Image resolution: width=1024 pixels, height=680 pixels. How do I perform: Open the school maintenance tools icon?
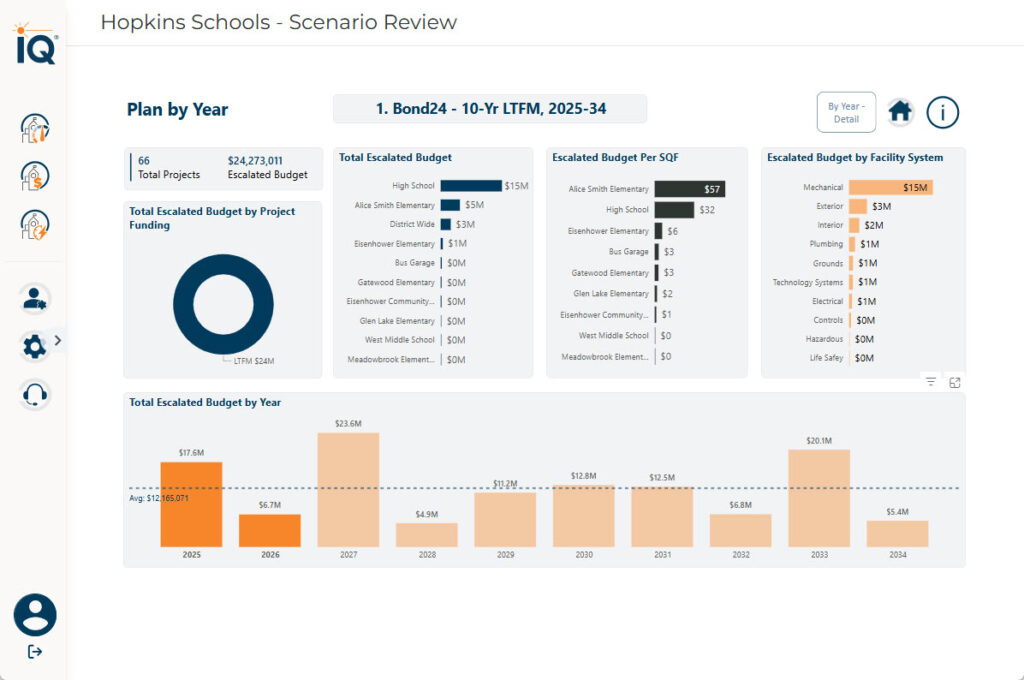pos(35,128)
